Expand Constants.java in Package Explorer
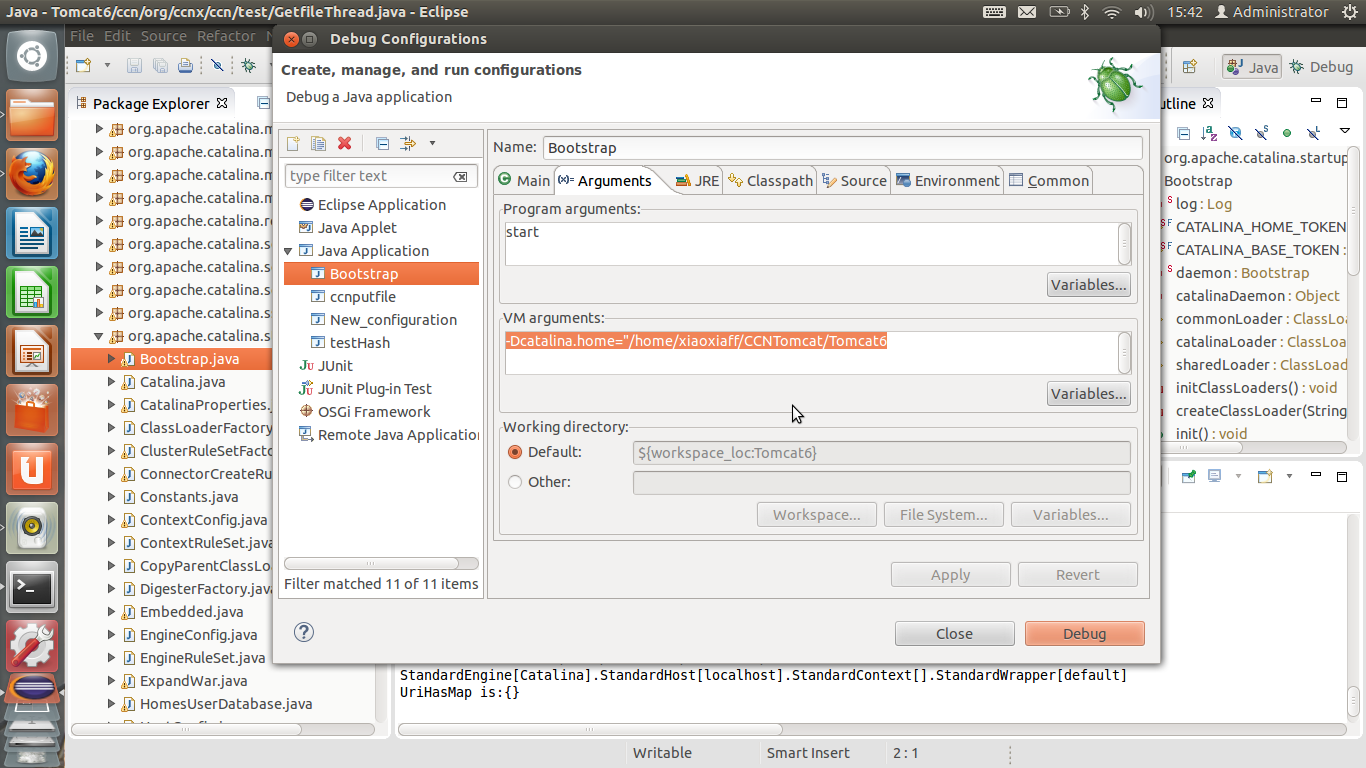1366x768 pixels. click(112, 497)
